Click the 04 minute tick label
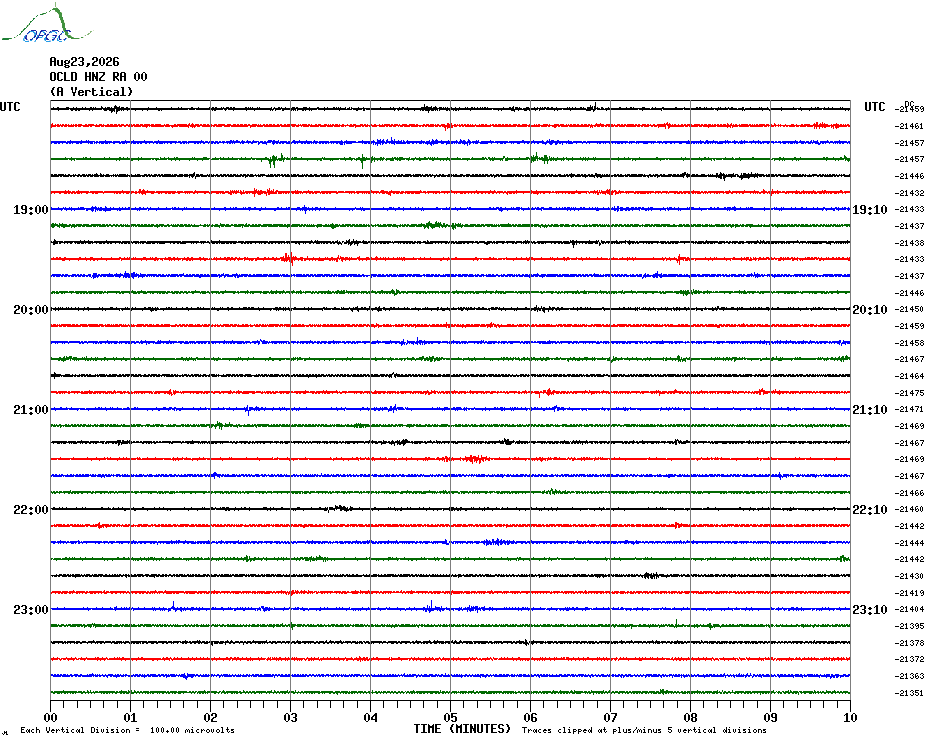Screen dimensions: 930x744 371,717
